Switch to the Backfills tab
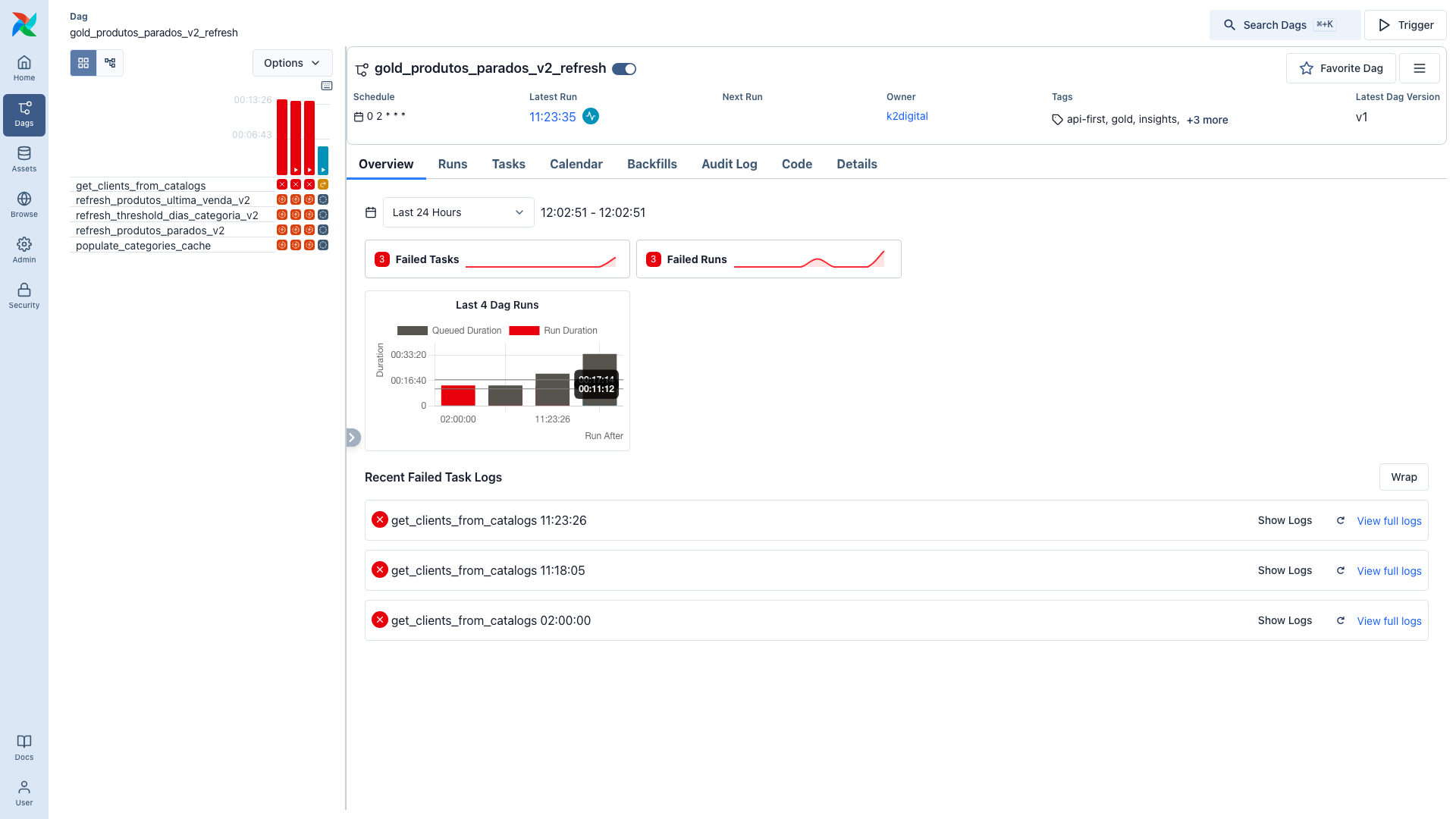Viewport: 1456px width, 819px height. (651, 164)
